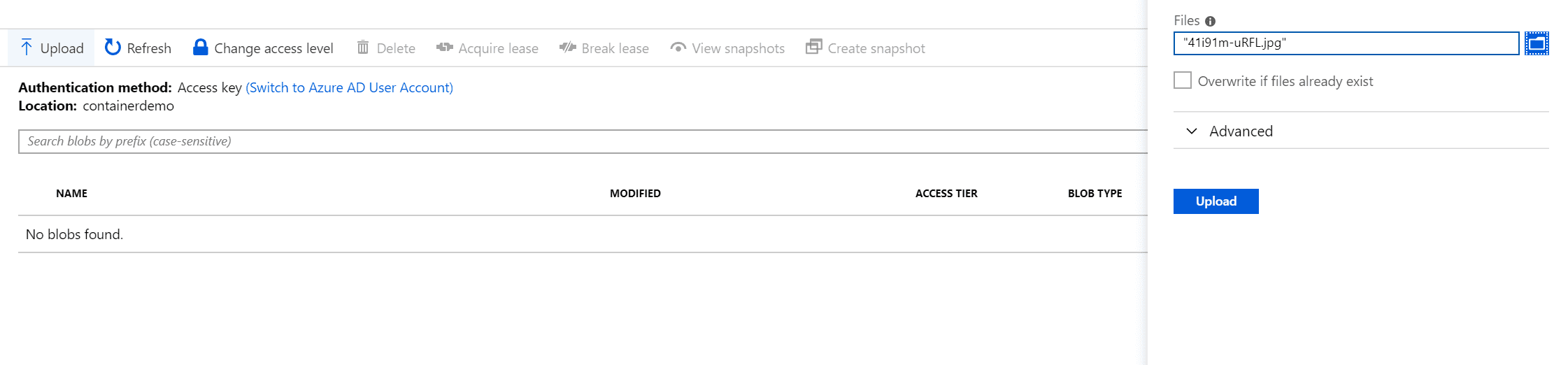Click the Acquire lease icon
Screen dimensions: 1568x365
coord(445,48)
